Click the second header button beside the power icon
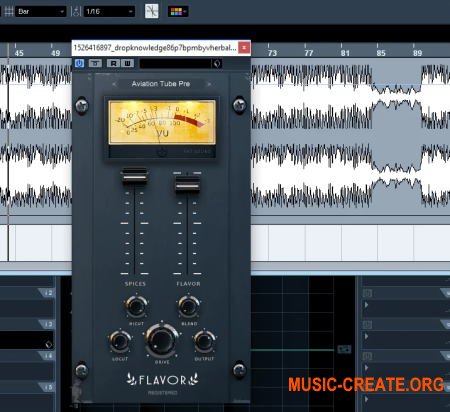Viewport: 450px width, 412px height. pos(95,63)
